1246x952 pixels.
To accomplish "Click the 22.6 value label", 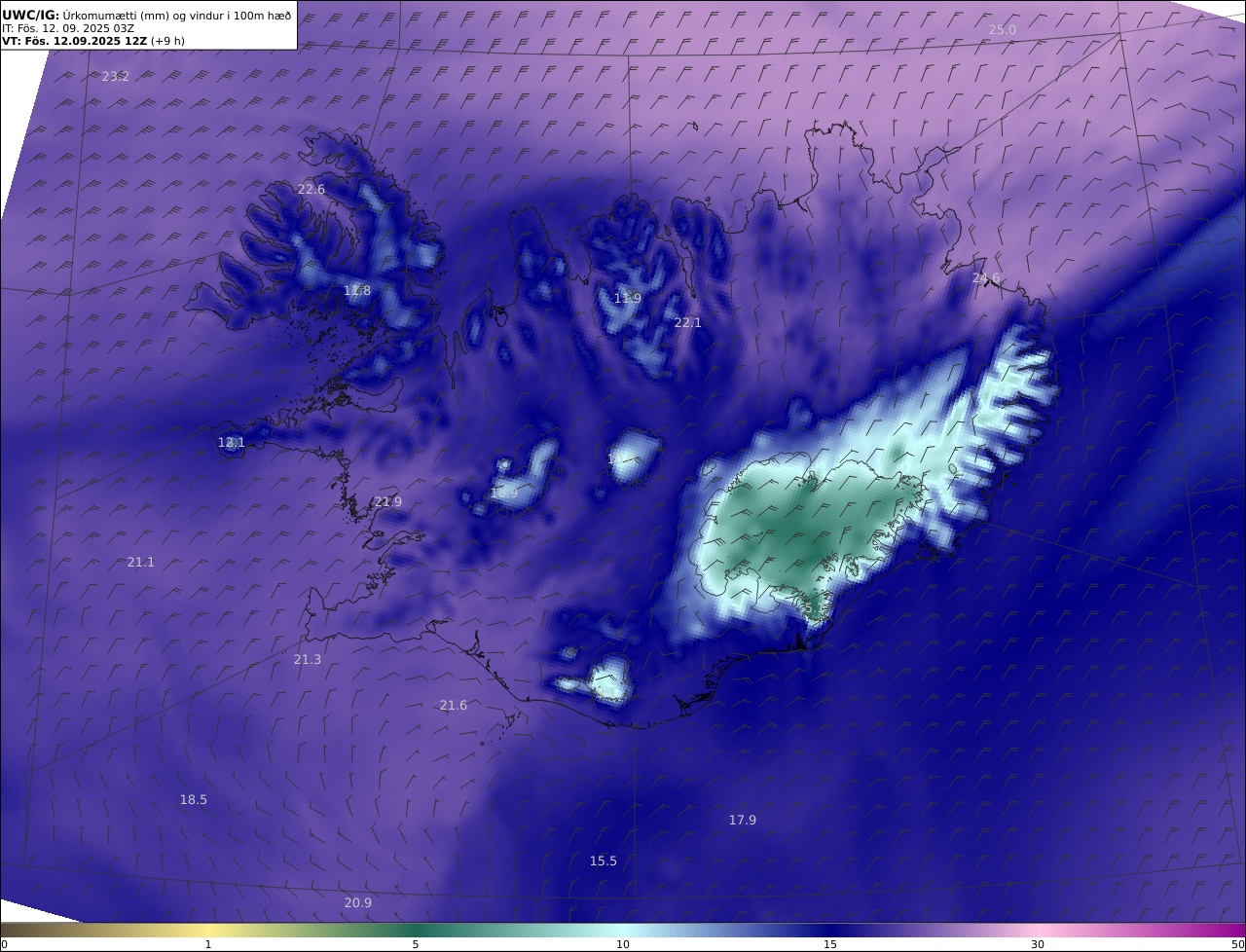I will point(311,189).
